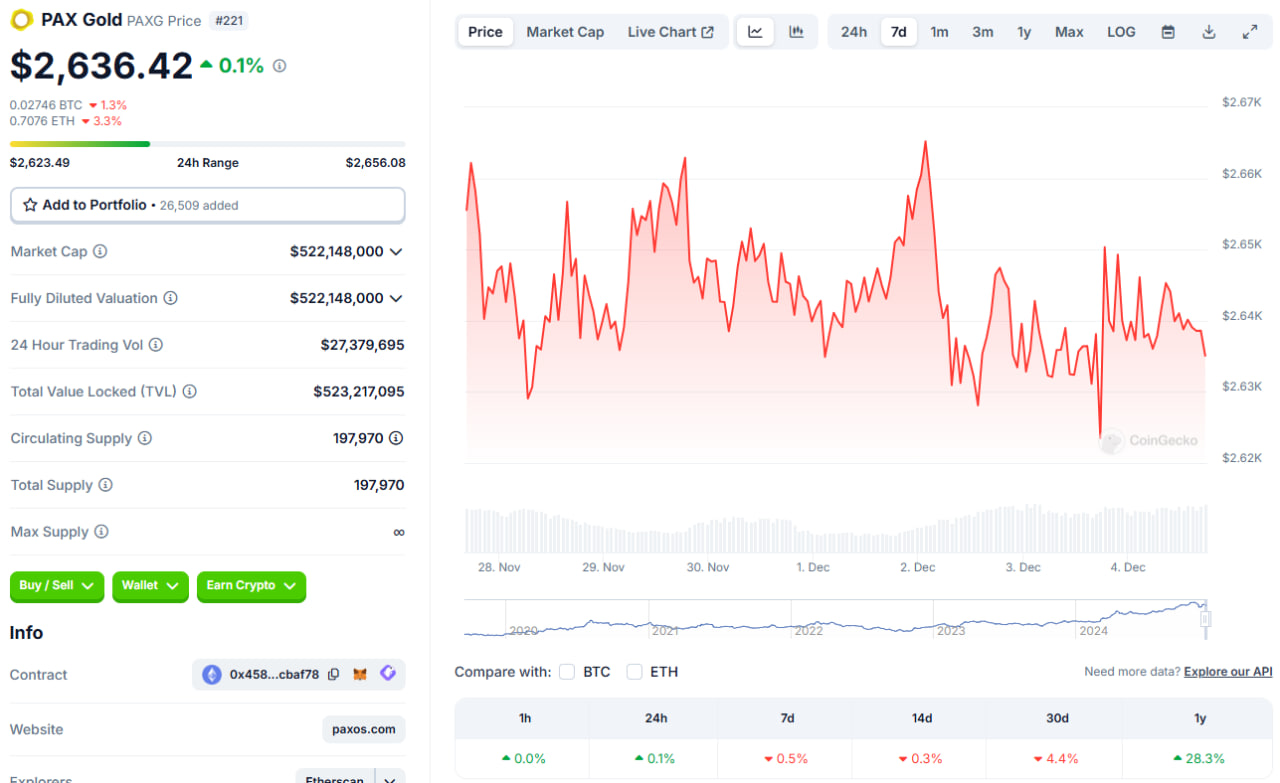This screenshot has height=783, width=1280.
Task: Show 24 Hour Trading Vol info icon
Action: coord(156,345)
